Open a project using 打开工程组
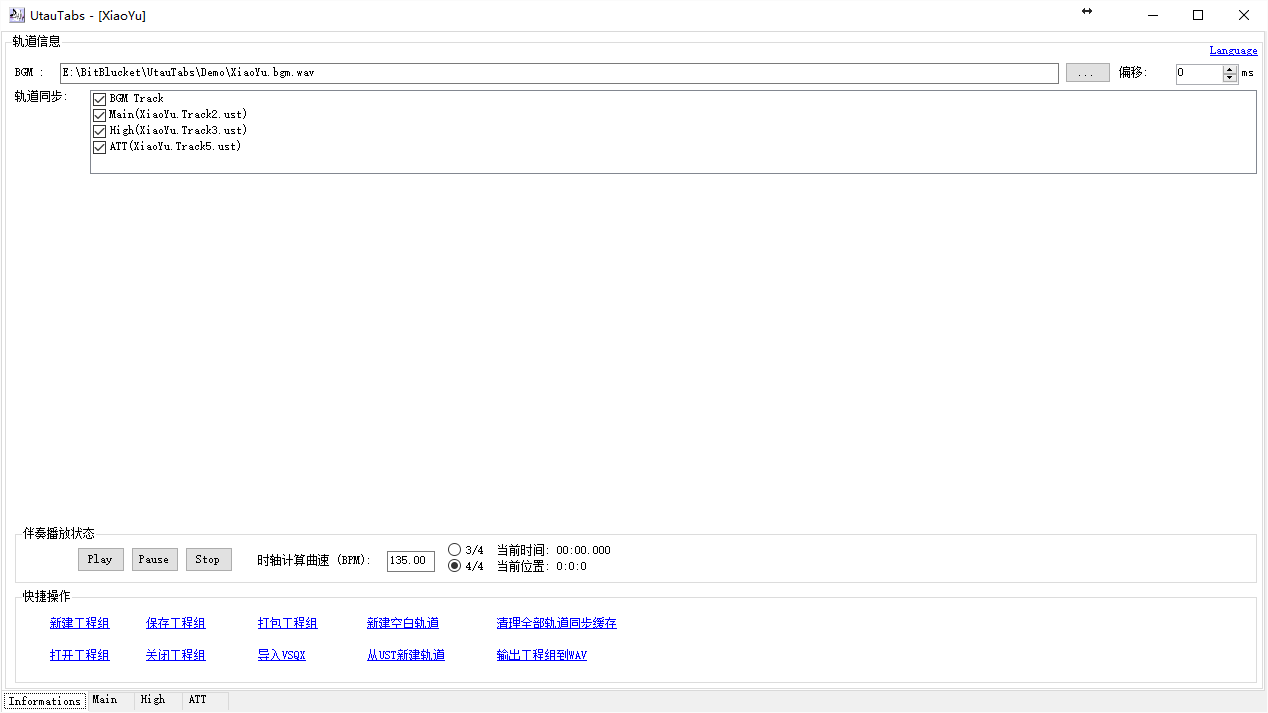This screenshot has height=713, width=1268. click(x=80, y=655)
